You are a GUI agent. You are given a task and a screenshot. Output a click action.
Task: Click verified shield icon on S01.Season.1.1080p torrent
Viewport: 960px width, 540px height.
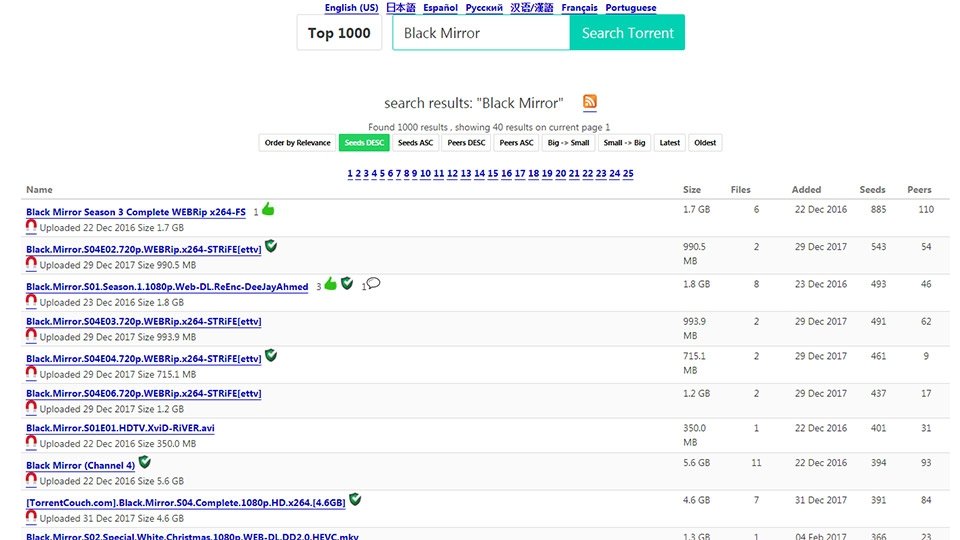(x=347, y=283)
